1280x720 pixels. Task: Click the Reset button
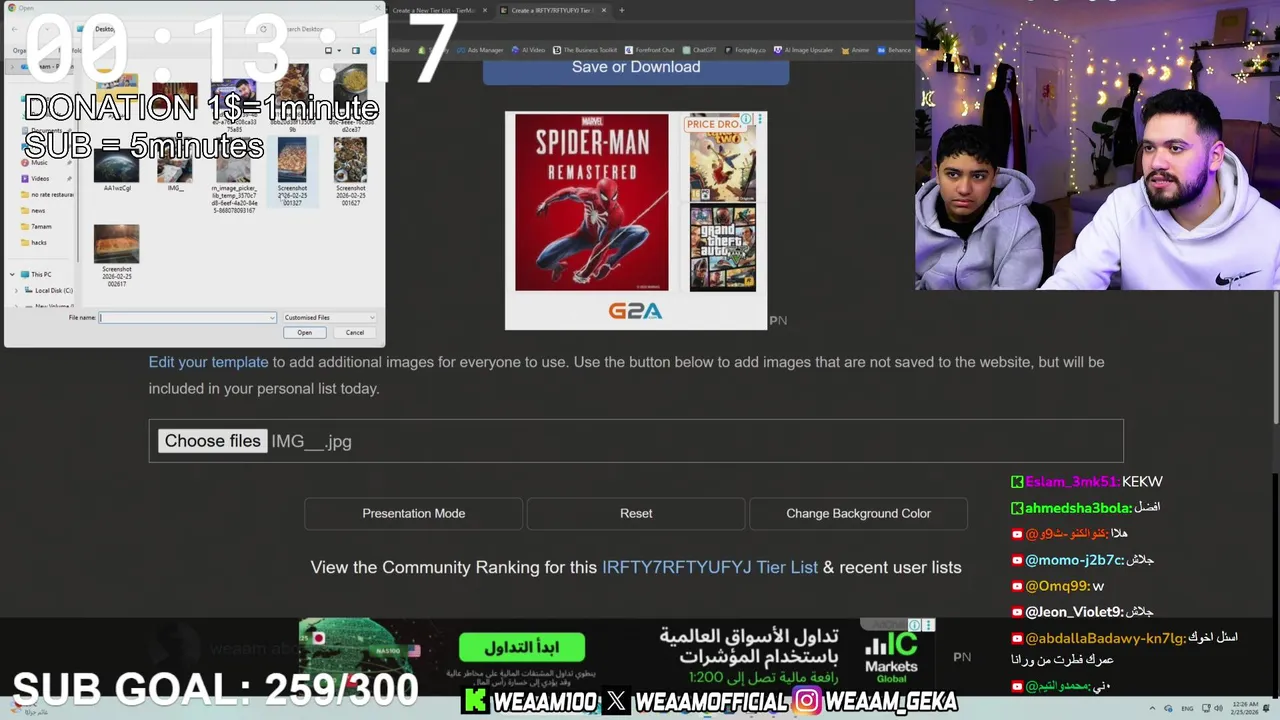pos(636,513)
